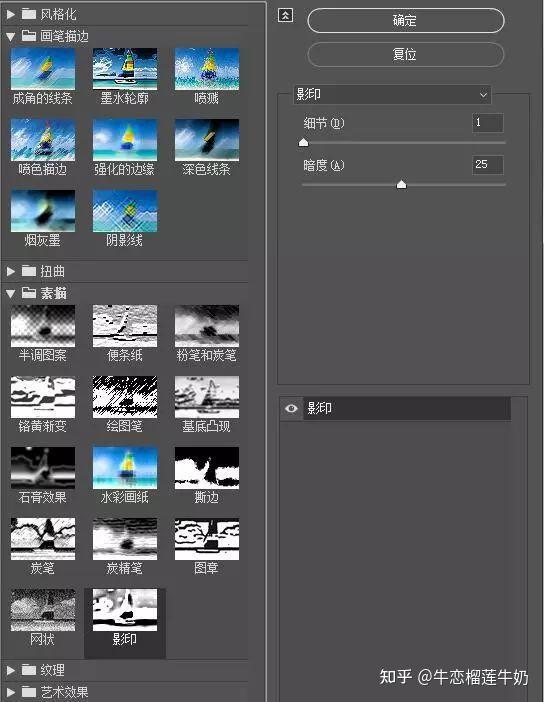Pick the 粉笔和炭笔 sketch filter
The image size is (544, 702).
pyautogui.click(x=207, y=326)
